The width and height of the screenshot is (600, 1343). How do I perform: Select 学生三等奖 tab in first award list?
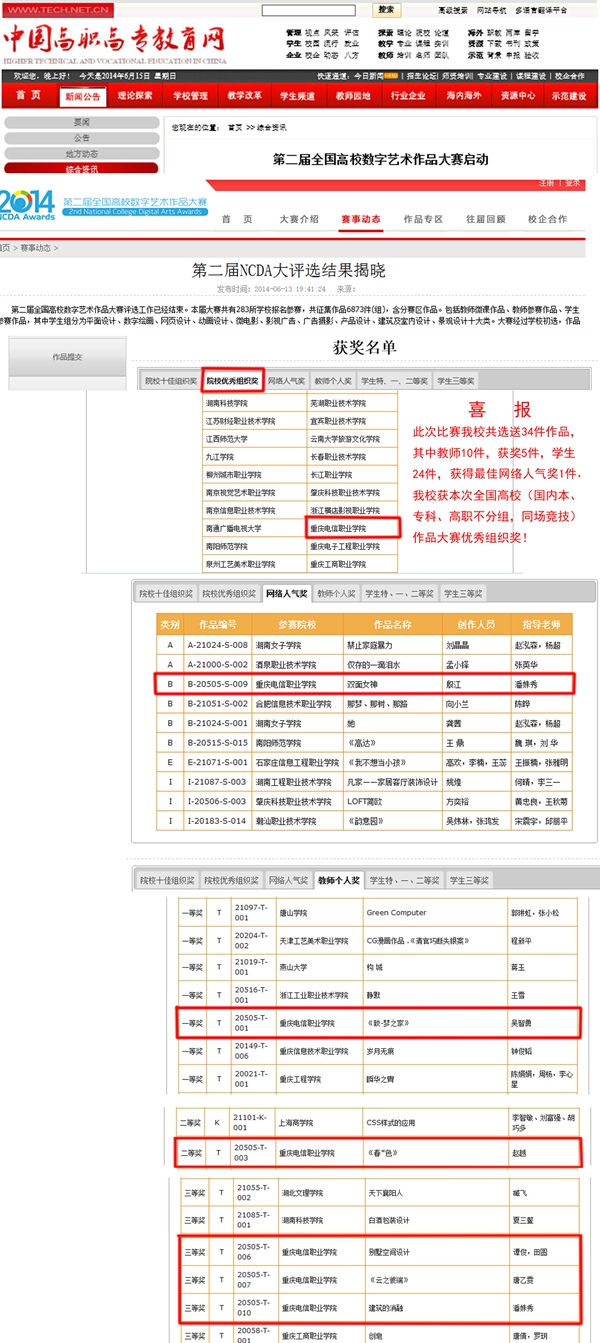456,381
